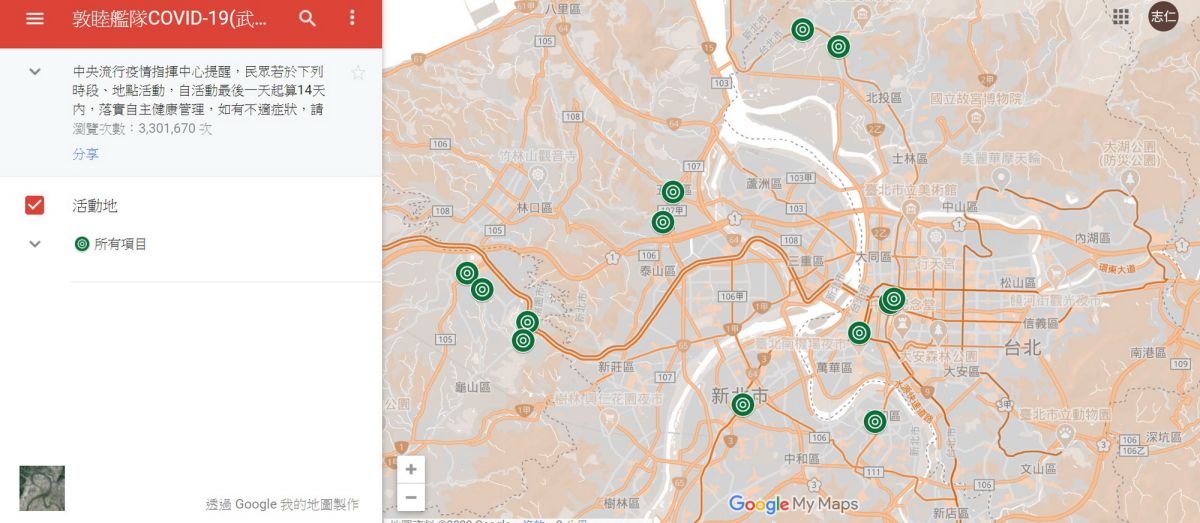Star this map with the star icon
The height and width of the screenshot is (523, 1200).
(358, 72)
